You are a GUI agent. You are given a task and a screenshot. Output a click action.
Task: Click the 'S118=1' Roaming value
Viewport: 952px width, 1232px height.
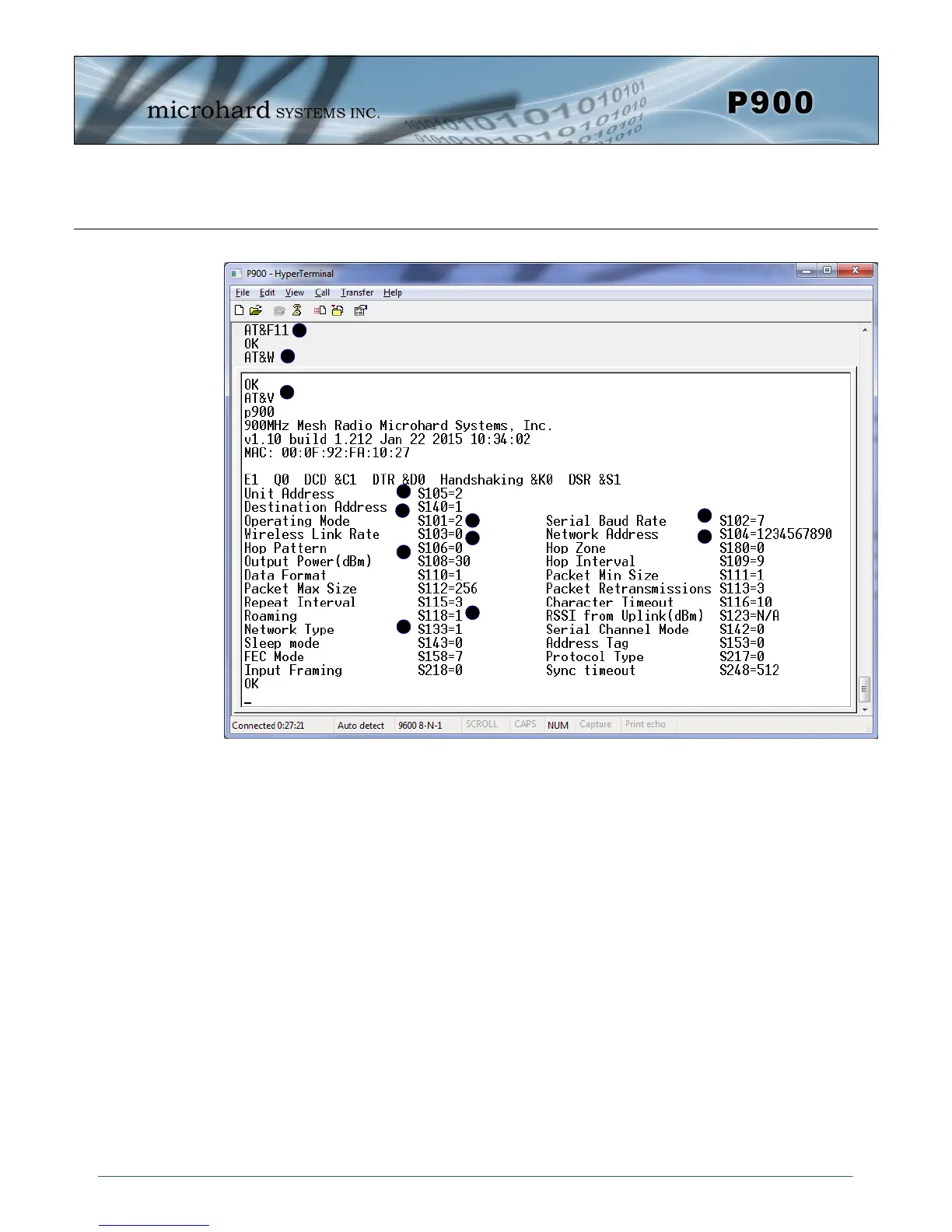tap(440, 616)
